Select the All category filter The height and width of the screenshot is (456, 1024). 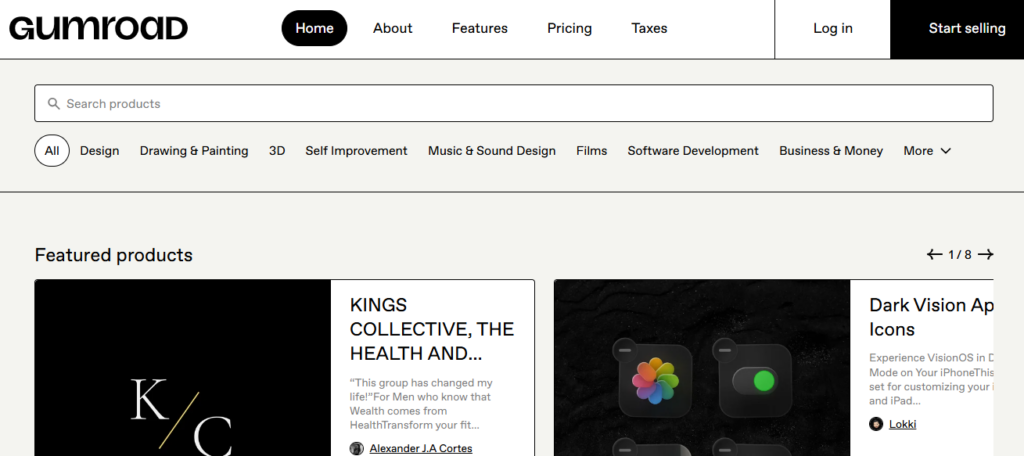pyautogui.click(x=52, y=151)
